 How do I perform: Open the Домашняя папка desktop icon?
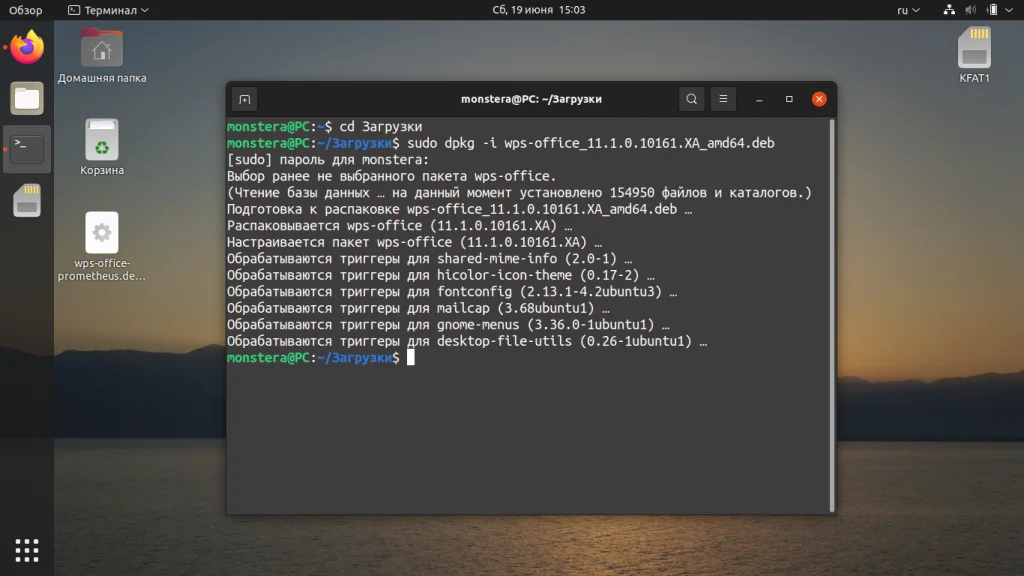point(102,56)
